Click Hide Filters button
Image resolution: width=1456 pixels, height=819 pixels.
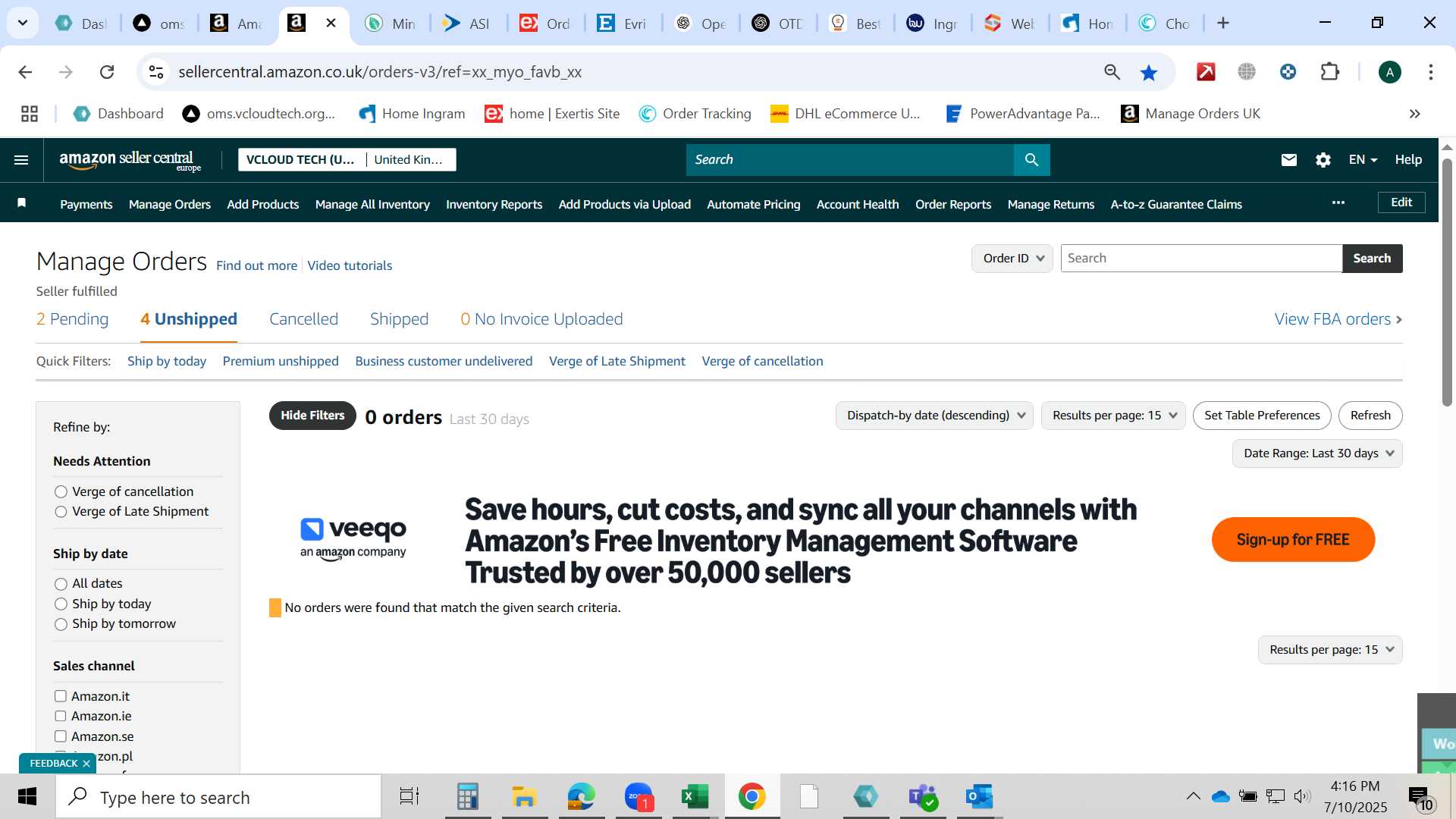[x=312, y=416]
